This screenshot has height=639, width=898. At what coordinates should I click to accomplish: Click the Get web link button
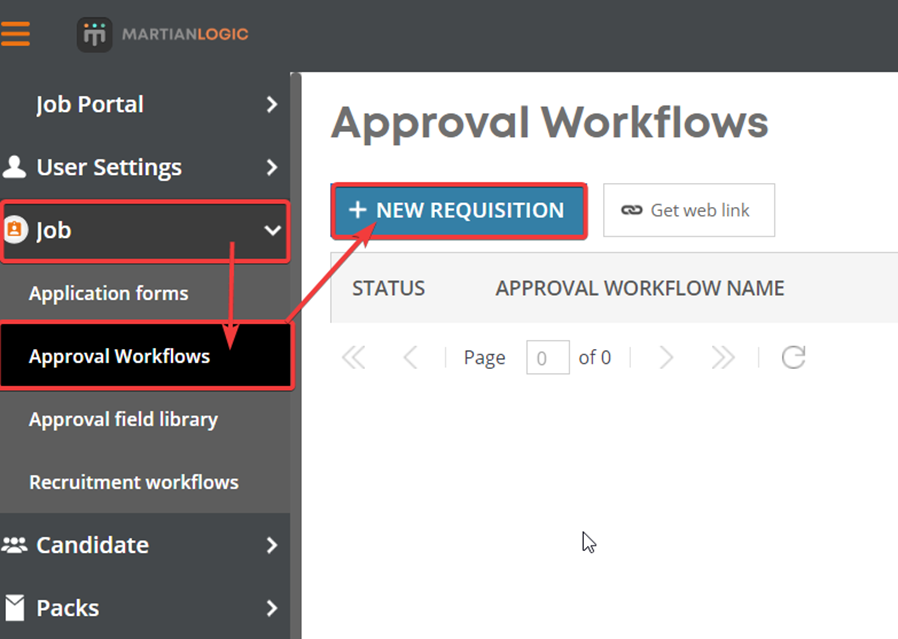(x=689, y=210)
